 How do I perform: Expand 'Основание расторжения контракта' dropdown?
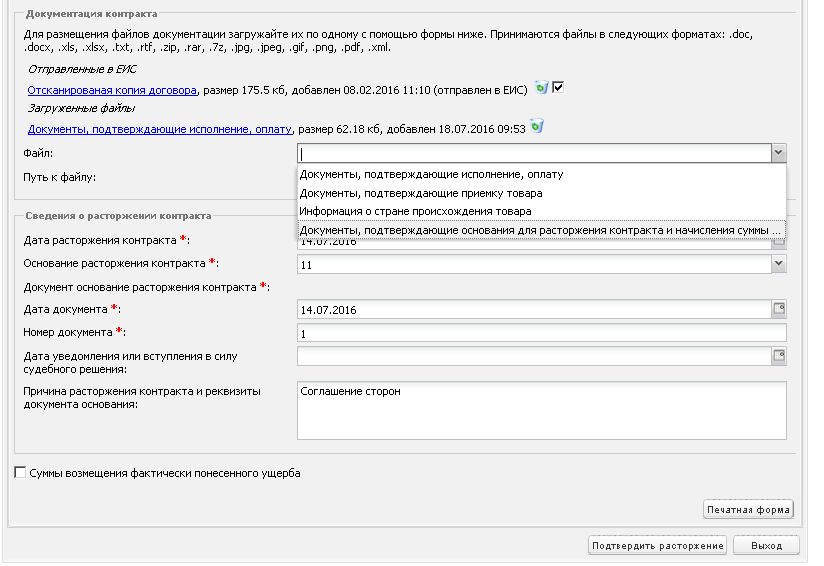tap(778, 264)
